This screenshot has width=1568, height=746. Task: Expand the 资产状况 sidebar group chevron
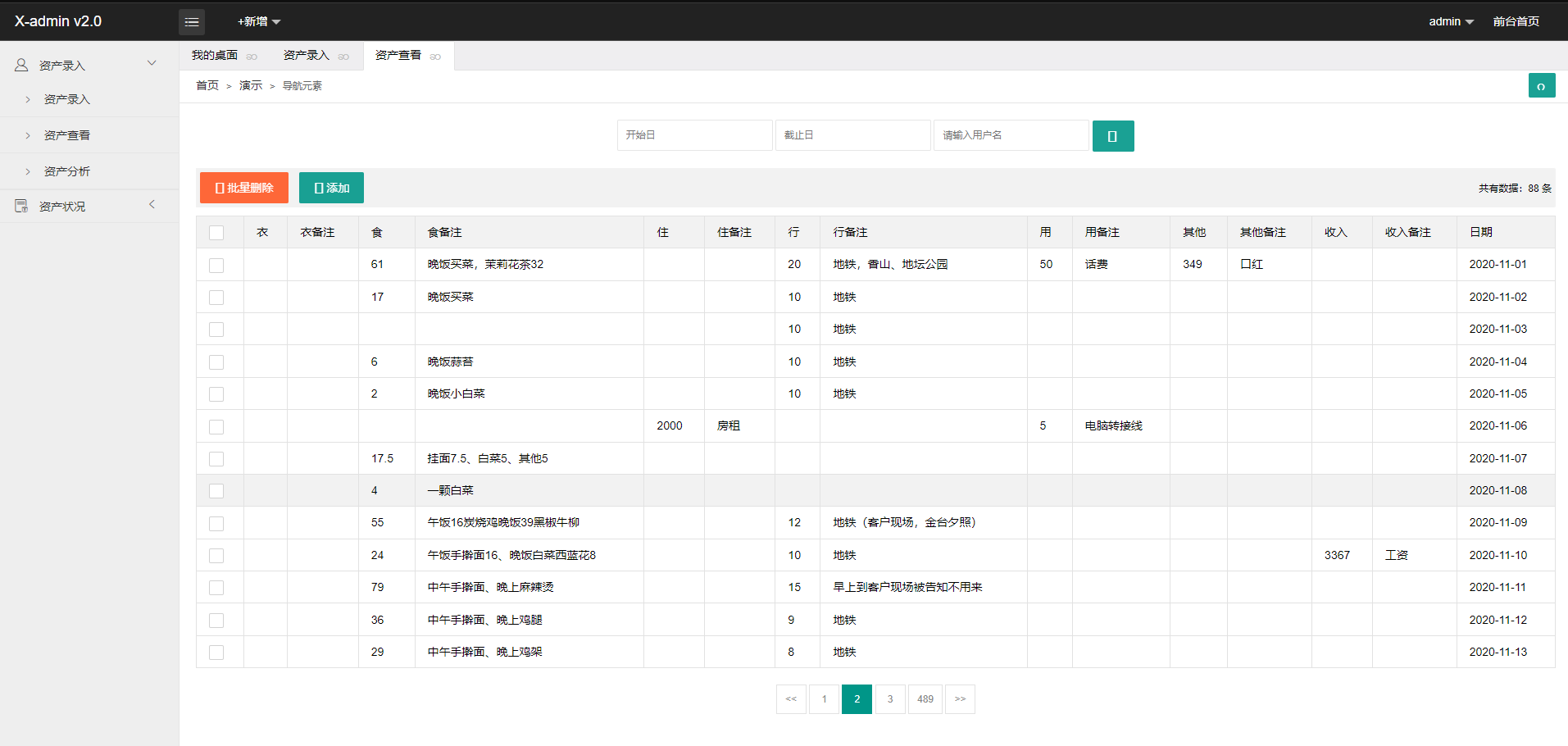tap(152, 205)
